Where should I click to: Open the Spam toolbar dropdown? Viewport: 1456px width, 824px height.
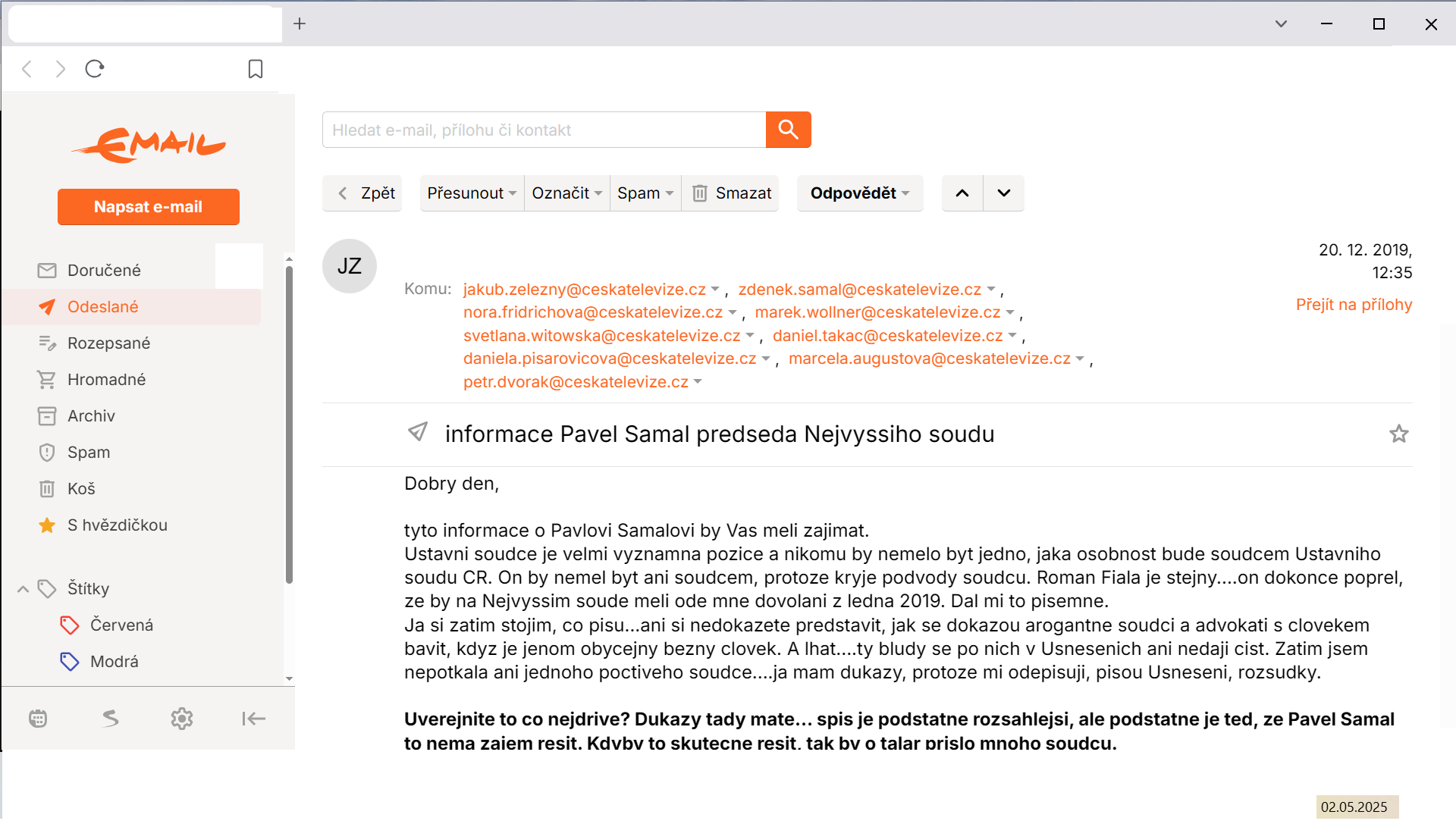[645, 193]
